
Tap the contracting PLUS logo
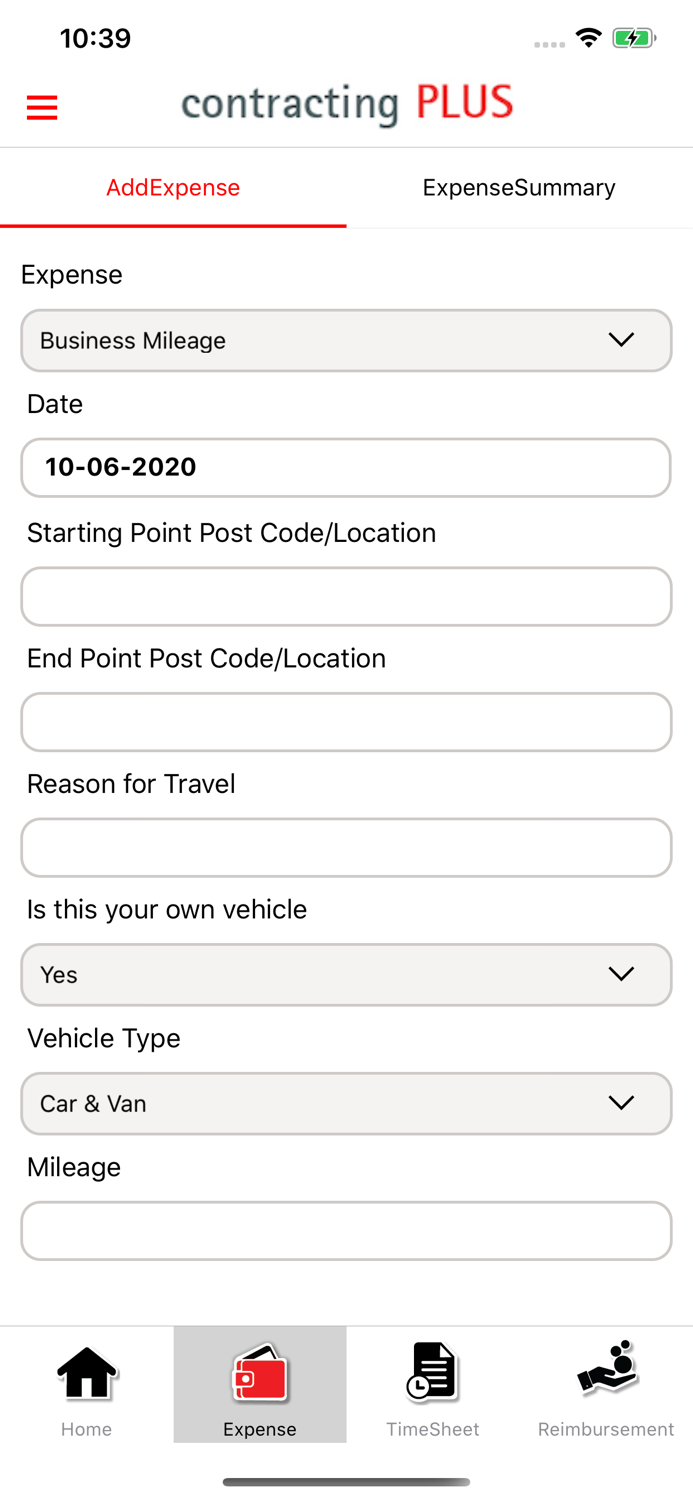click(347, 103)
